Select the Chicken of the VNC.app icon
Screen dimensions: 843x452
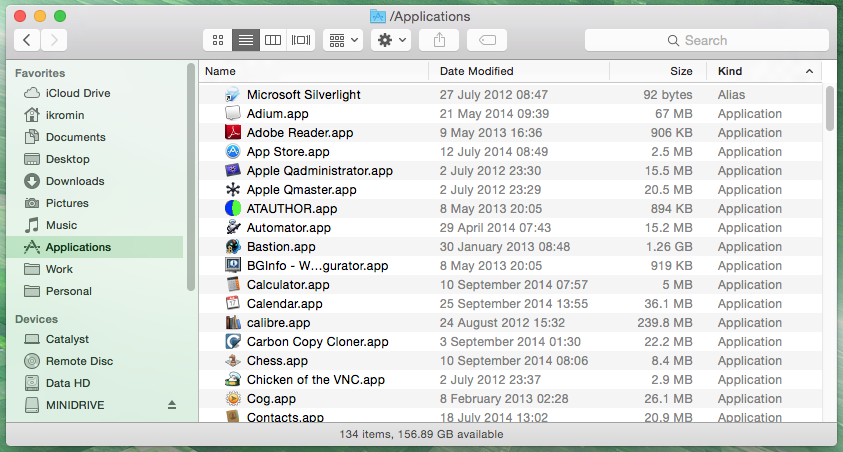233,379
